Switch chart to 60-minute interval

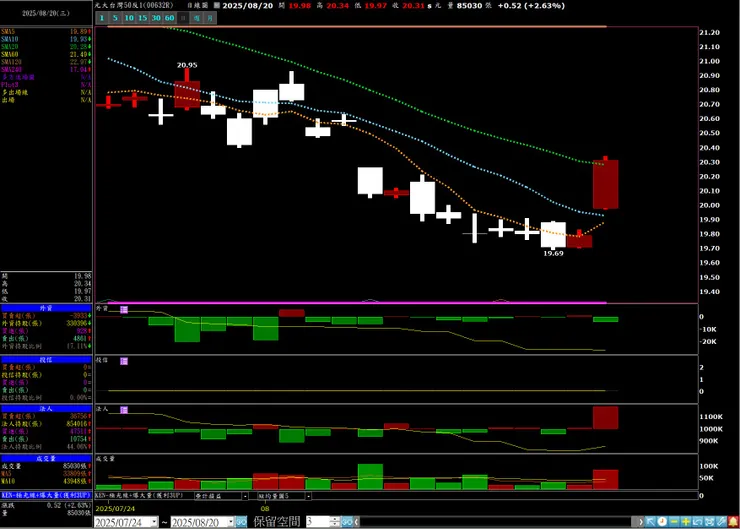(169, 18)
